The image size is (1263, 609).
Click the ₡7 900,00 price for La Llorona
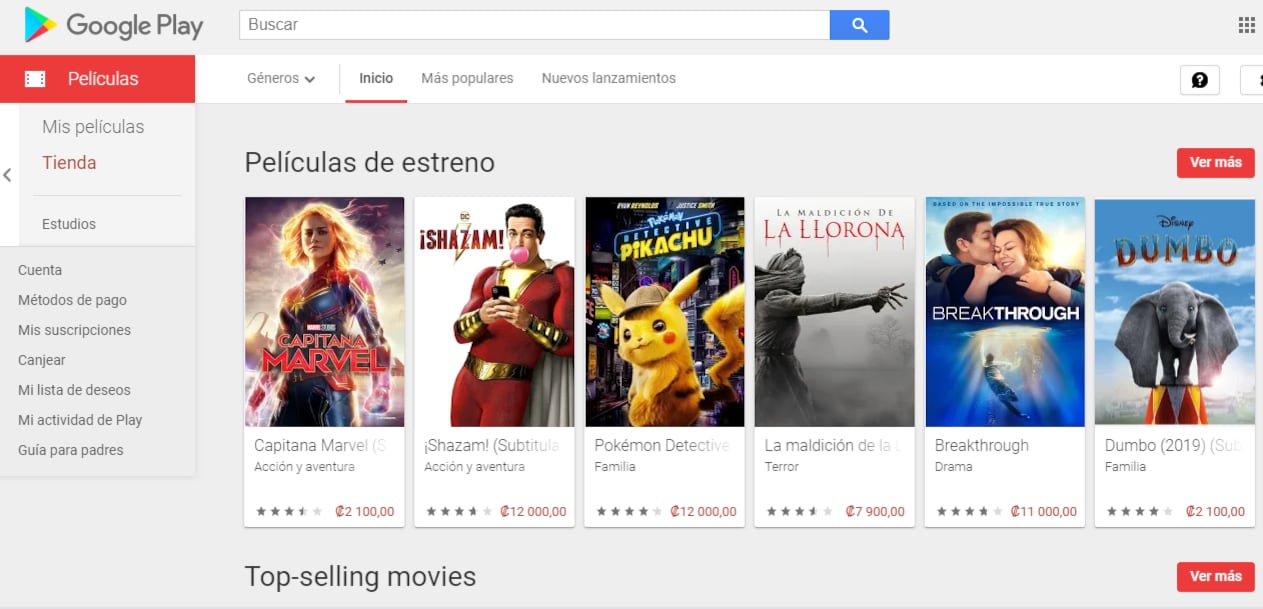click(x=875, y=511)
